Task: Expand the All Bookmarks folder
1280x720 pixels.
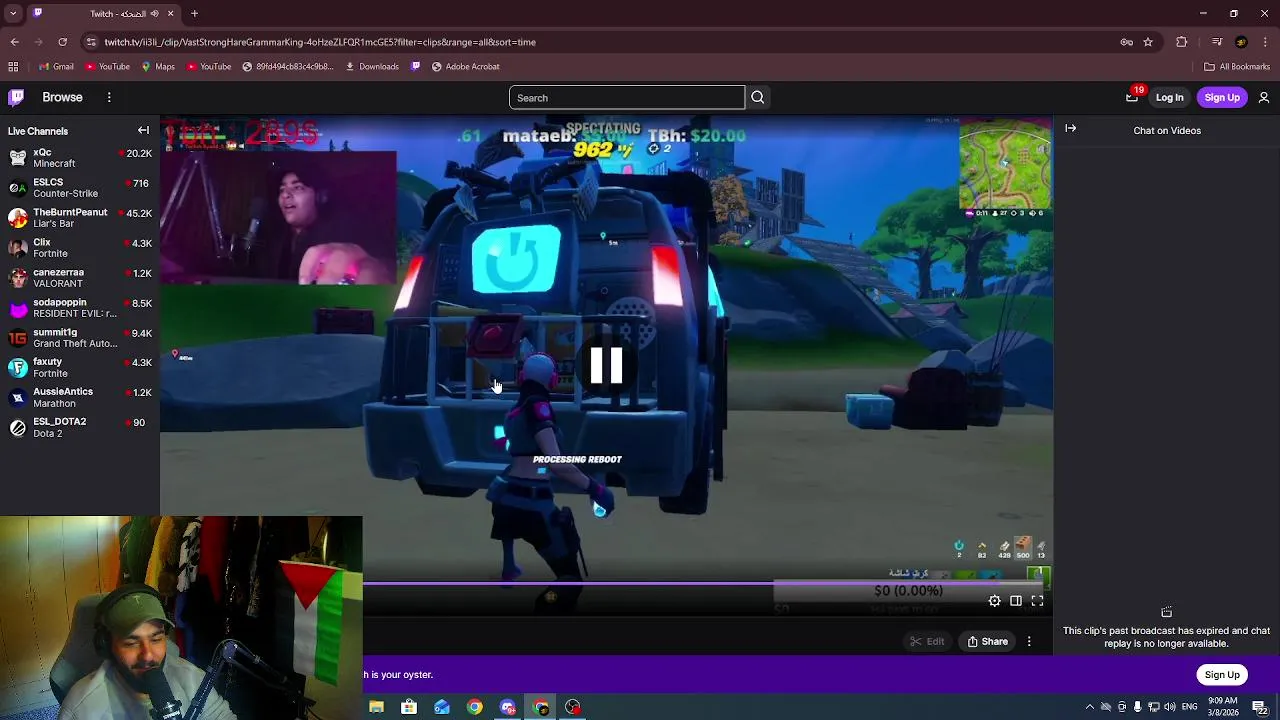Action: 1237,67
